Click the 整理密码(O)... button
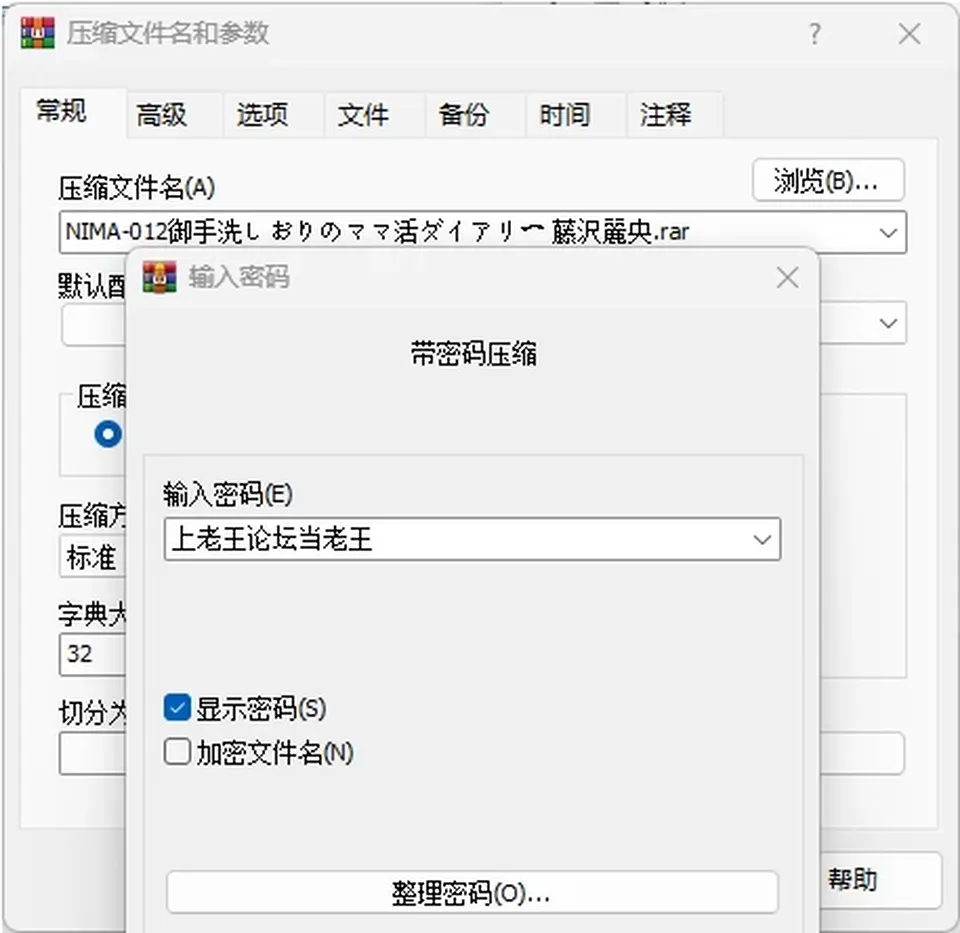This screenshot has height=933, width=960. tap(472, 893)
